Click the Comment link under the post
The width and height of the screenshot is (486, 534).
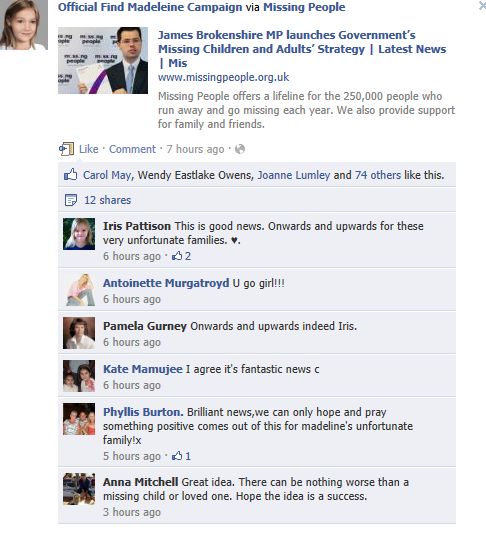pos(132,149)
